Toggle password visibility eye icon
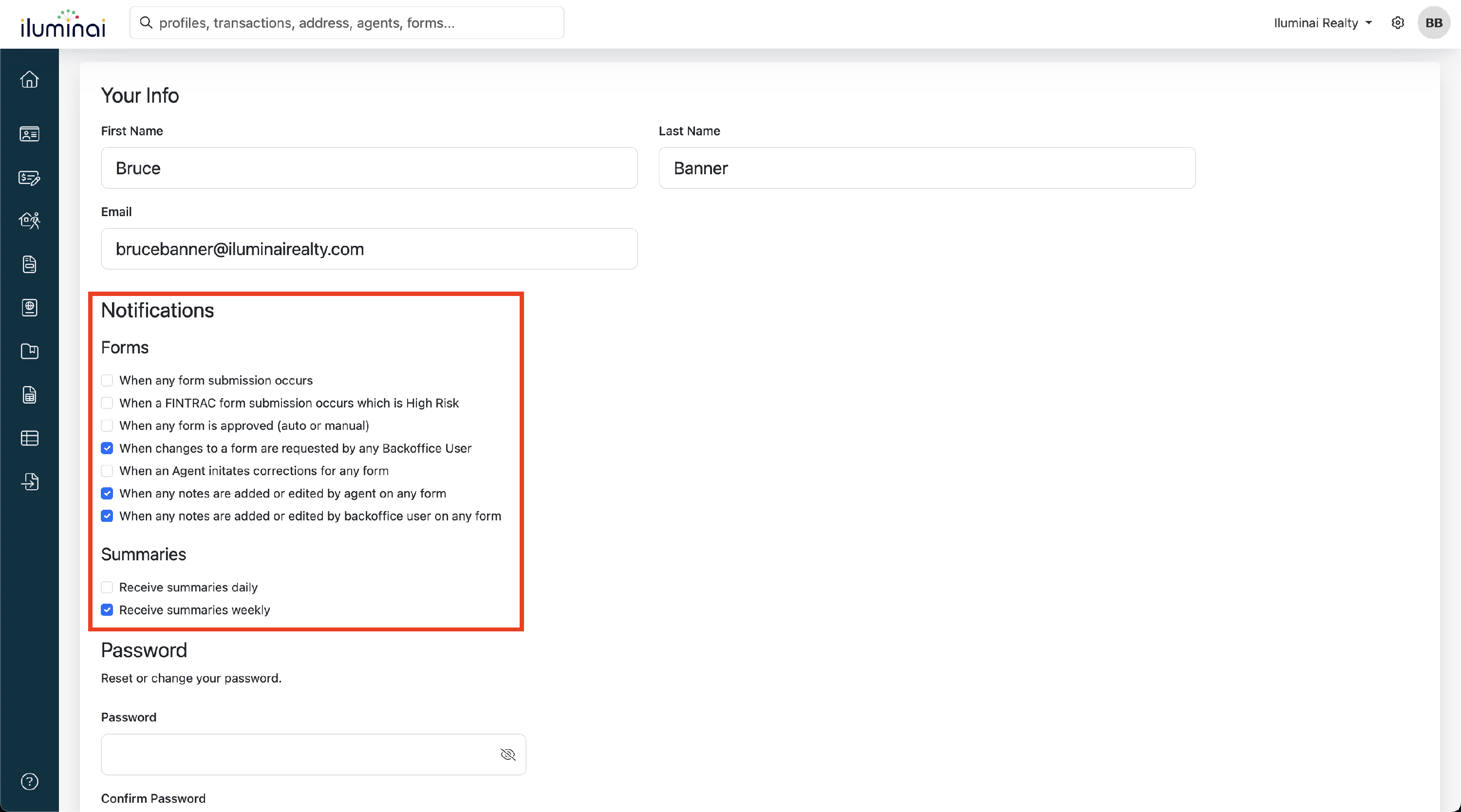The image size is (1461, 812). click(507, 754)
